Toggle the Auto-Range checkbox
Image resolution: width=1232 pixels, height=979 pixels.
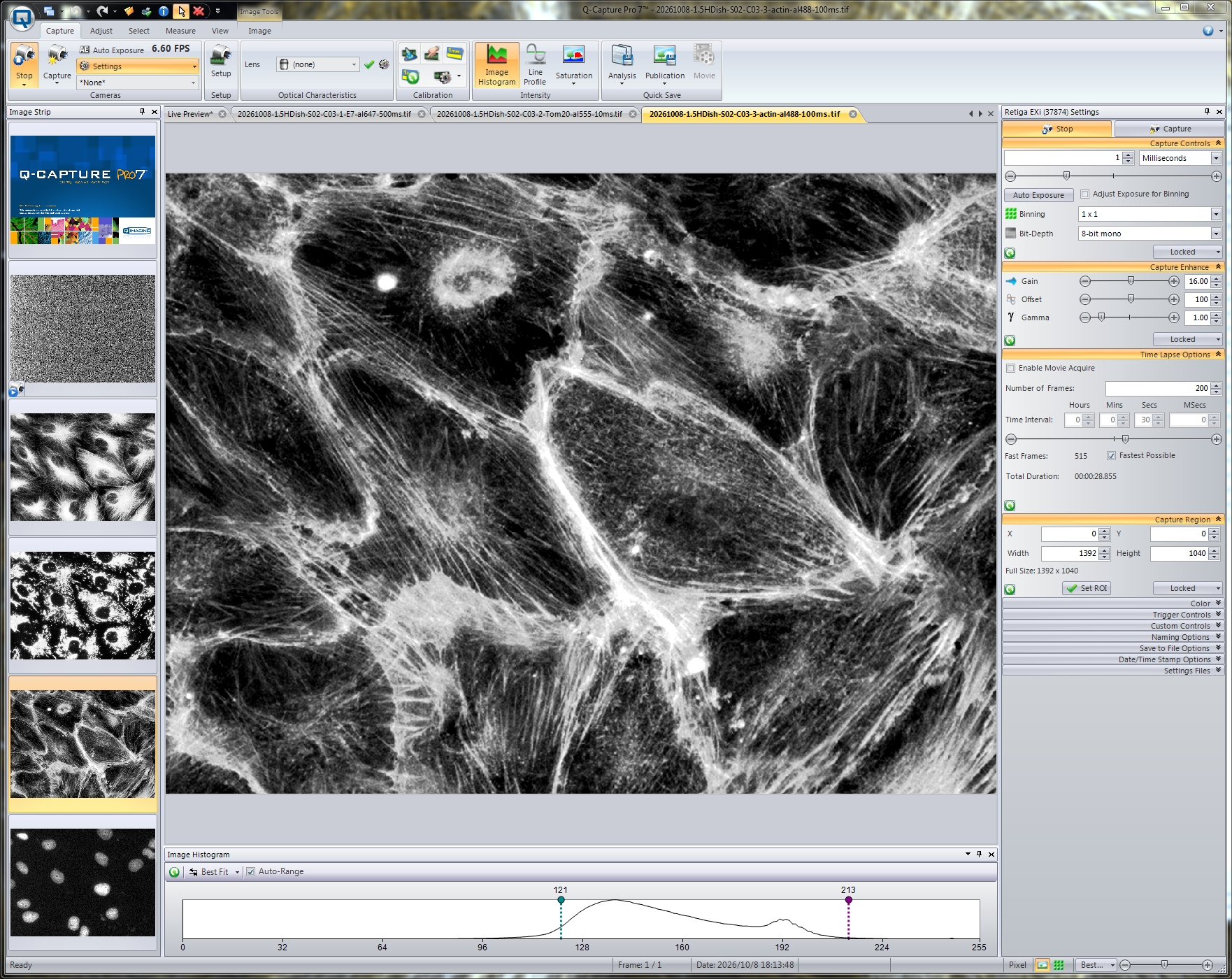pos(251,872)
